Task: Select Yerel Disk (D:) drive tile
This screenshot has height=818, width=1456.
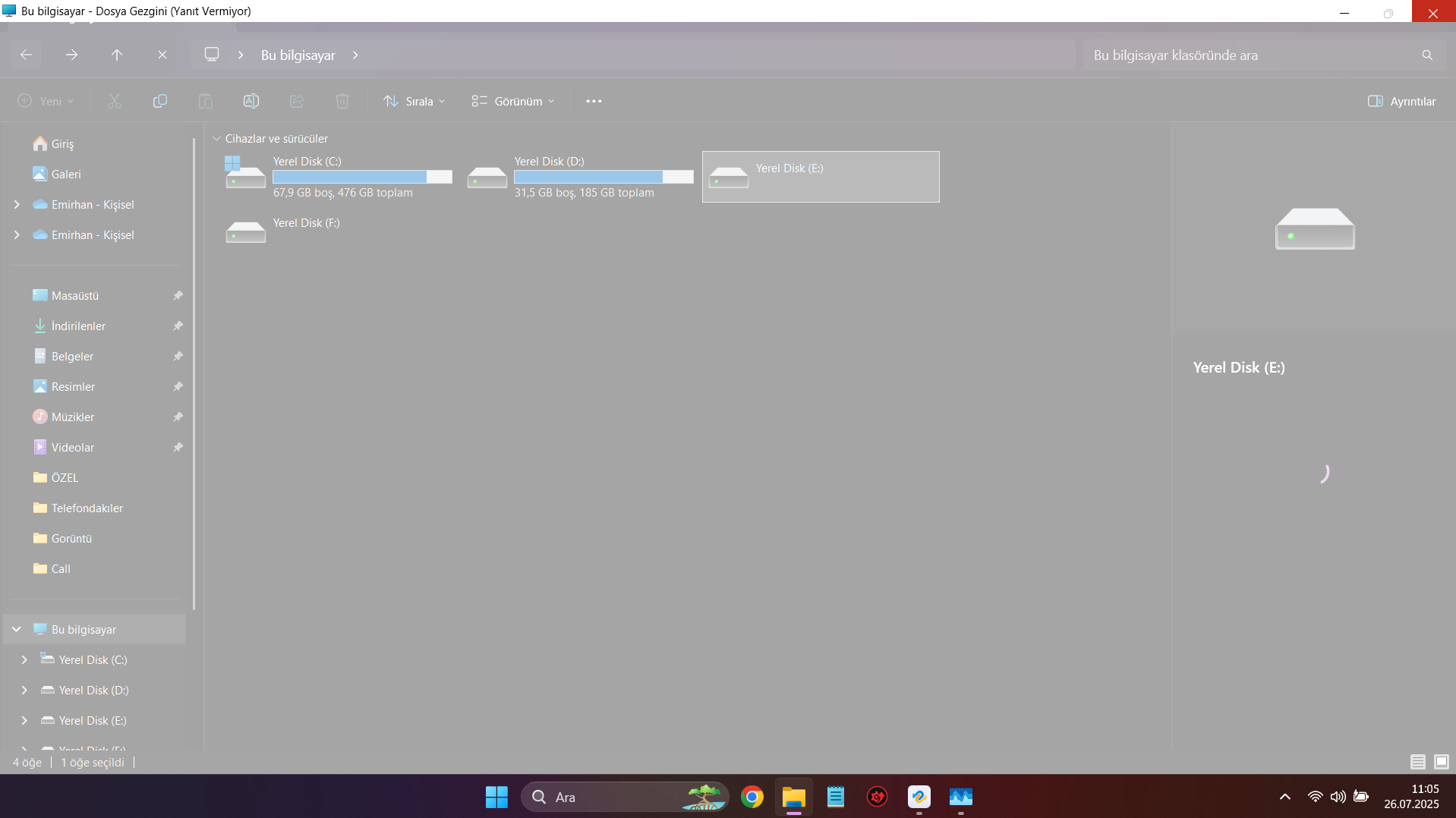Action: point(579,177)
